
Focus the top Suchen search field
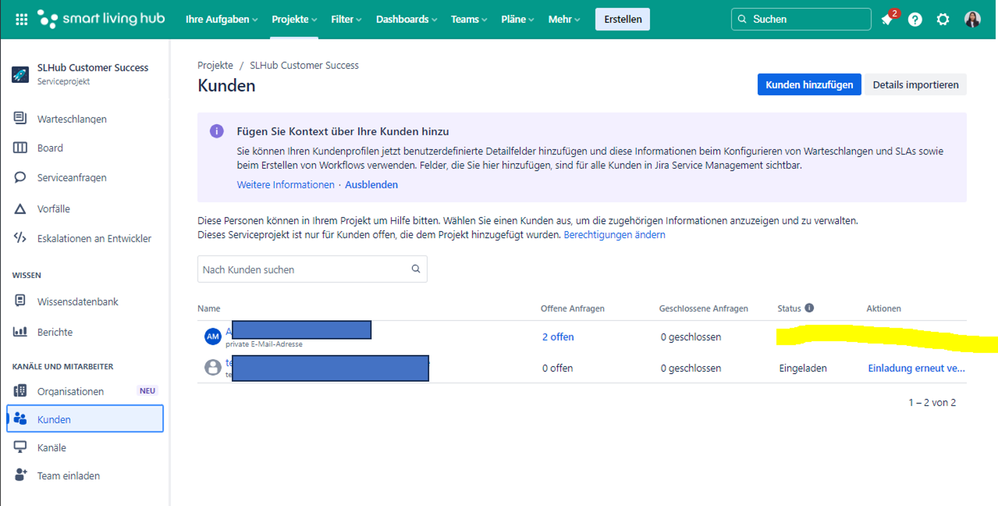[801, 19]
